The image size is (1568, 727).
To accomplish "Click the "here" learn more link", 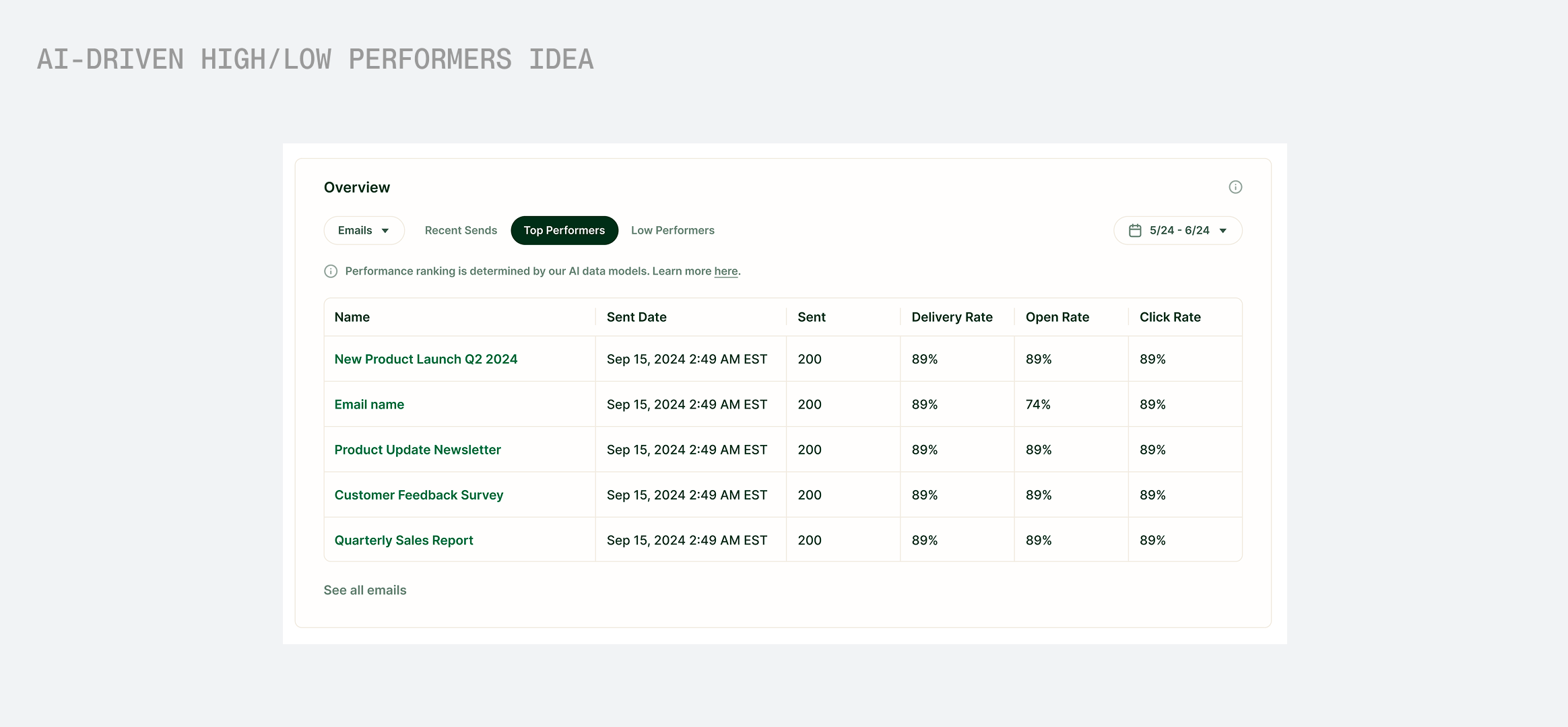I will click(725, 271).
